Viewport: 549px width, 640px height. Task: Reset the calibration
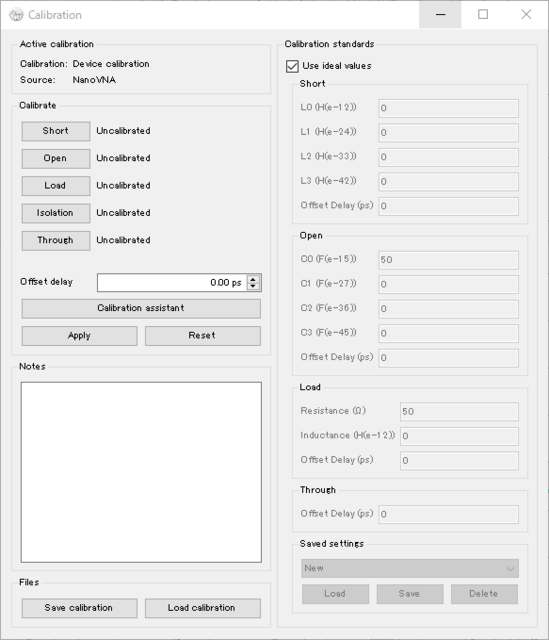pyautogui.click(x=203, y=336)
